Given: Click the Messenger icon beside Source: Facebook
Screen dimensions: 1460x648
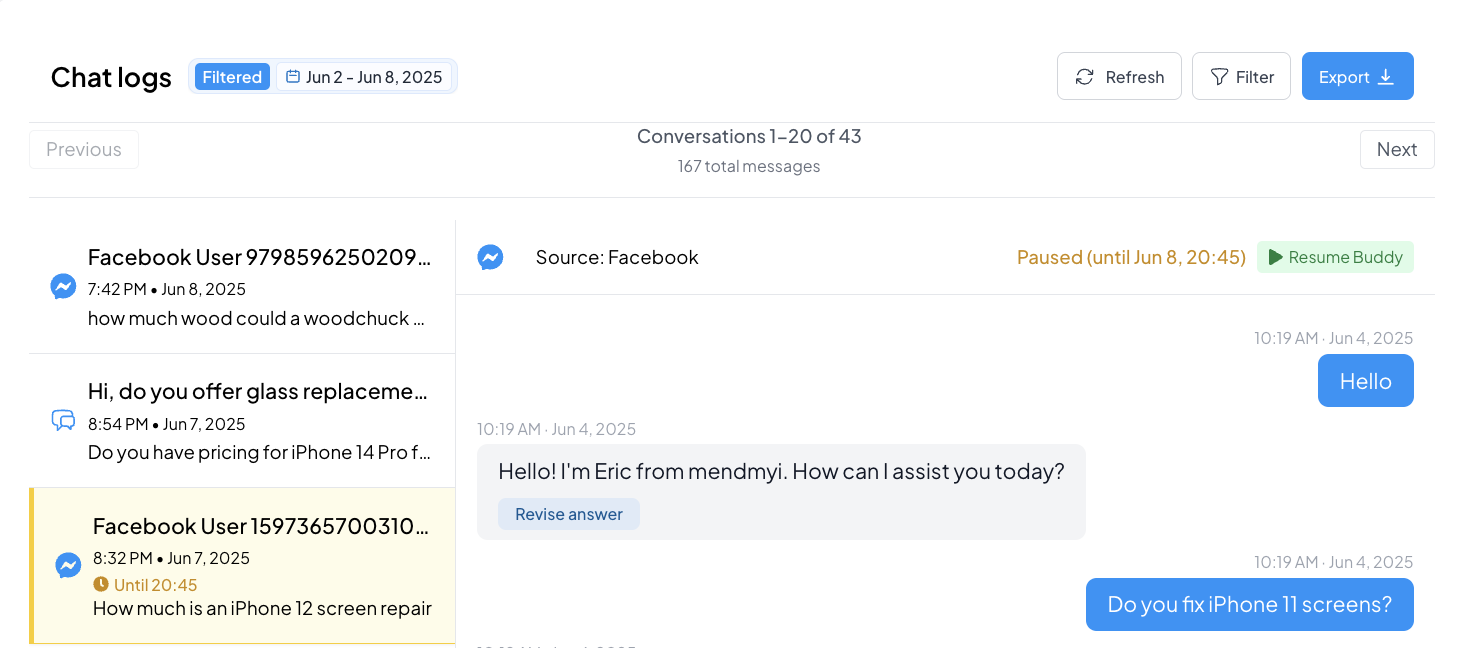Looking at the screenshot, I should (490, 258).
